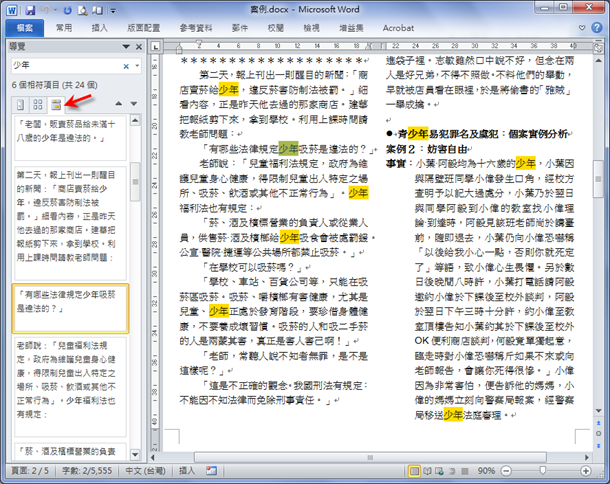
Task: Click the open book icon in Quick Access Toolbar
Action: click(97, 11)
